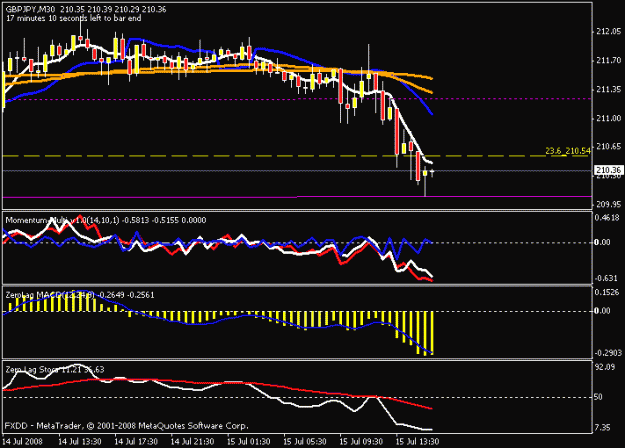Click the 211.70 price scale value
The image size is (625, 448).
point(608,61)
